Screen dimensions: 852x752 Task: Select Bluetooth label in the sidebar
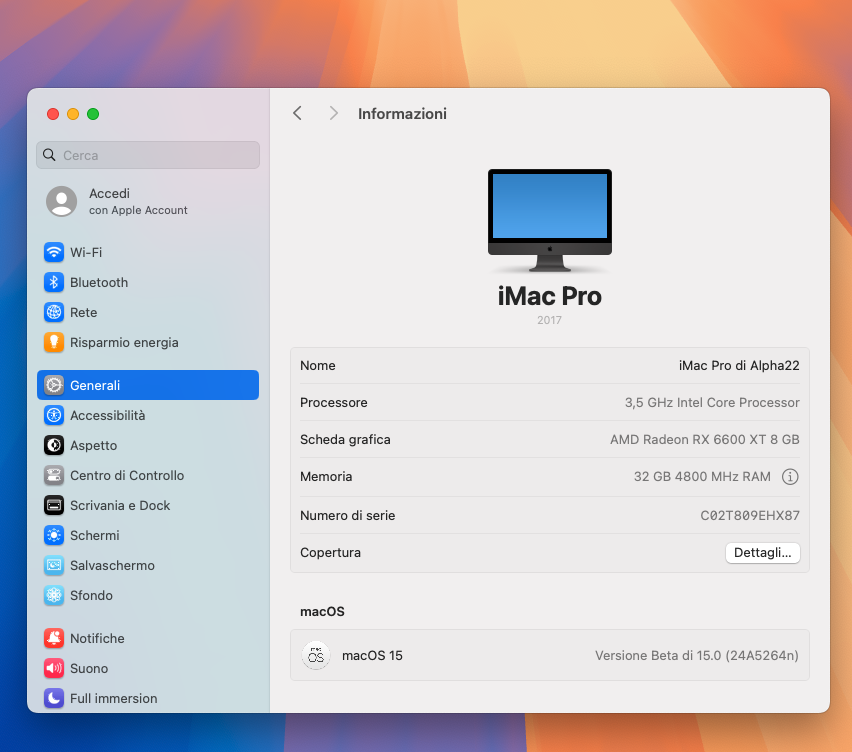[x=99, y=283]
